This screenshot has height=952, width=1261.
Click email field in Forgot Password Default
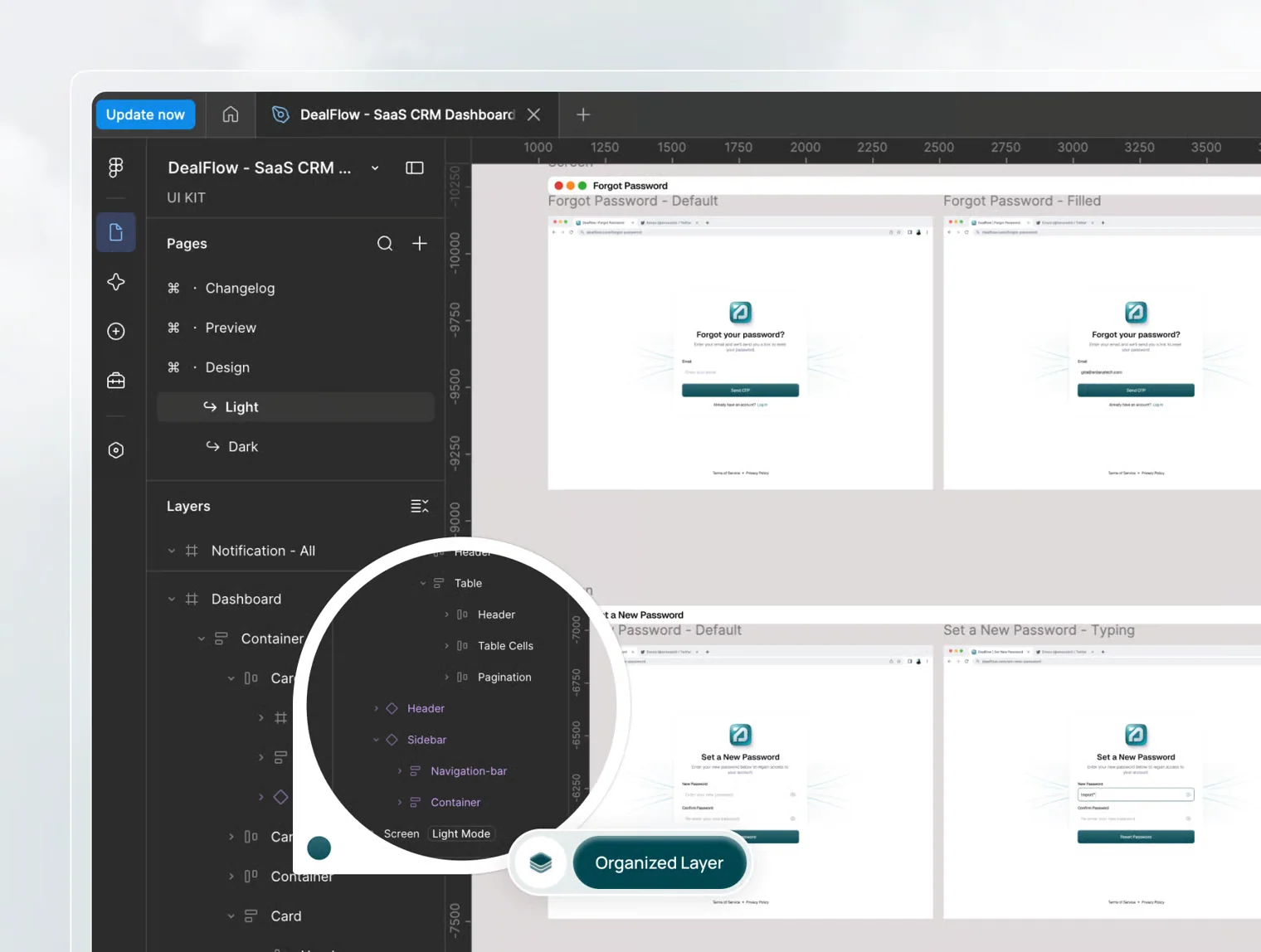(x=740, y=372)
